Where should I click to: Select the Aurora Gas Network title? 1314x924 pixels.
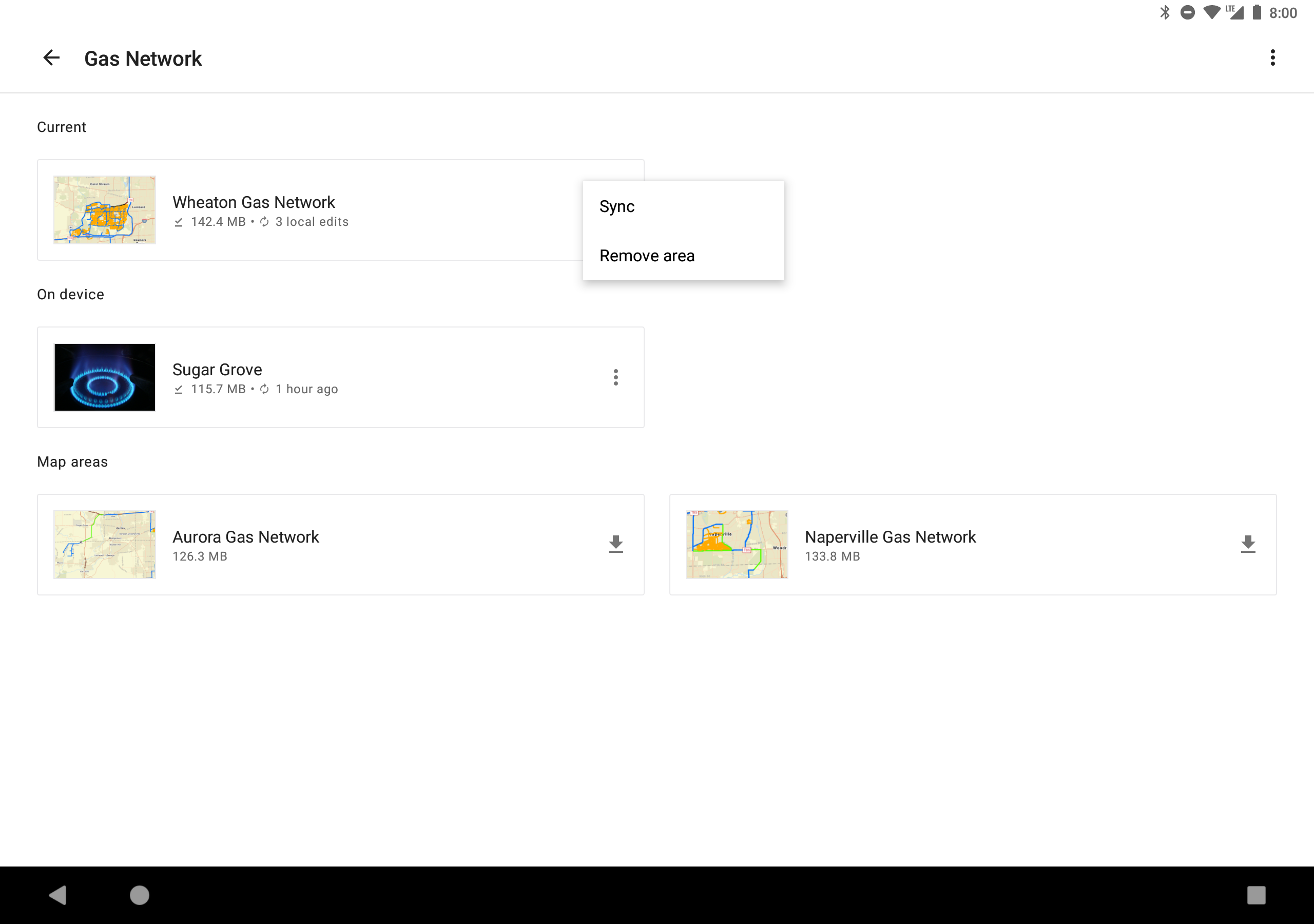(246, 537)
